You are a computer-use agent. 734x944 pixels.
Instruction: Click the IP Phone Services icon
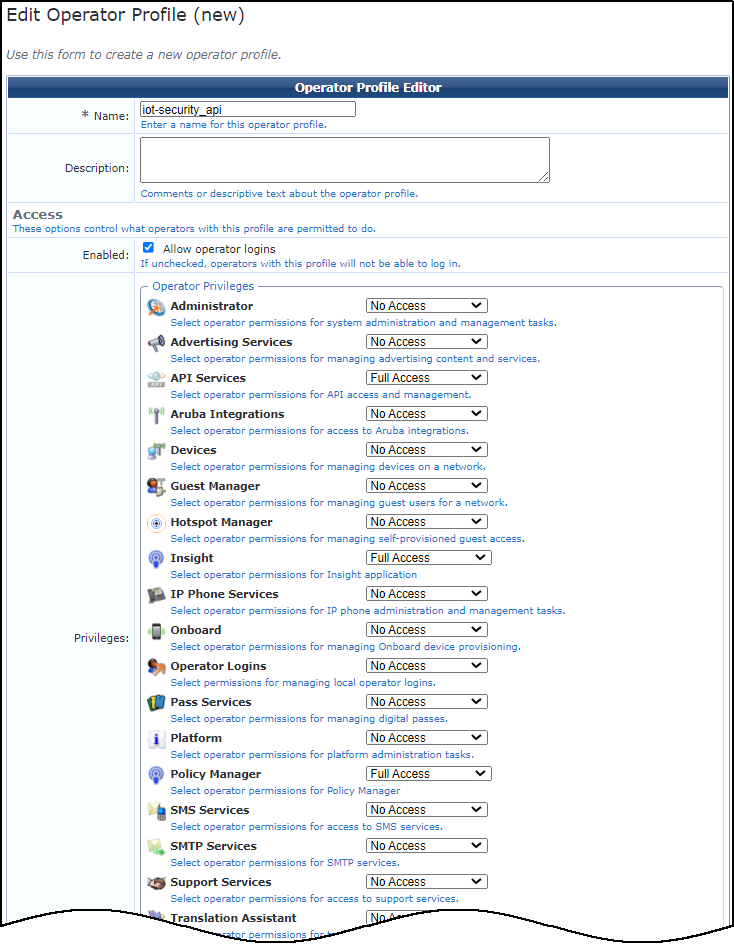[156, 595]
